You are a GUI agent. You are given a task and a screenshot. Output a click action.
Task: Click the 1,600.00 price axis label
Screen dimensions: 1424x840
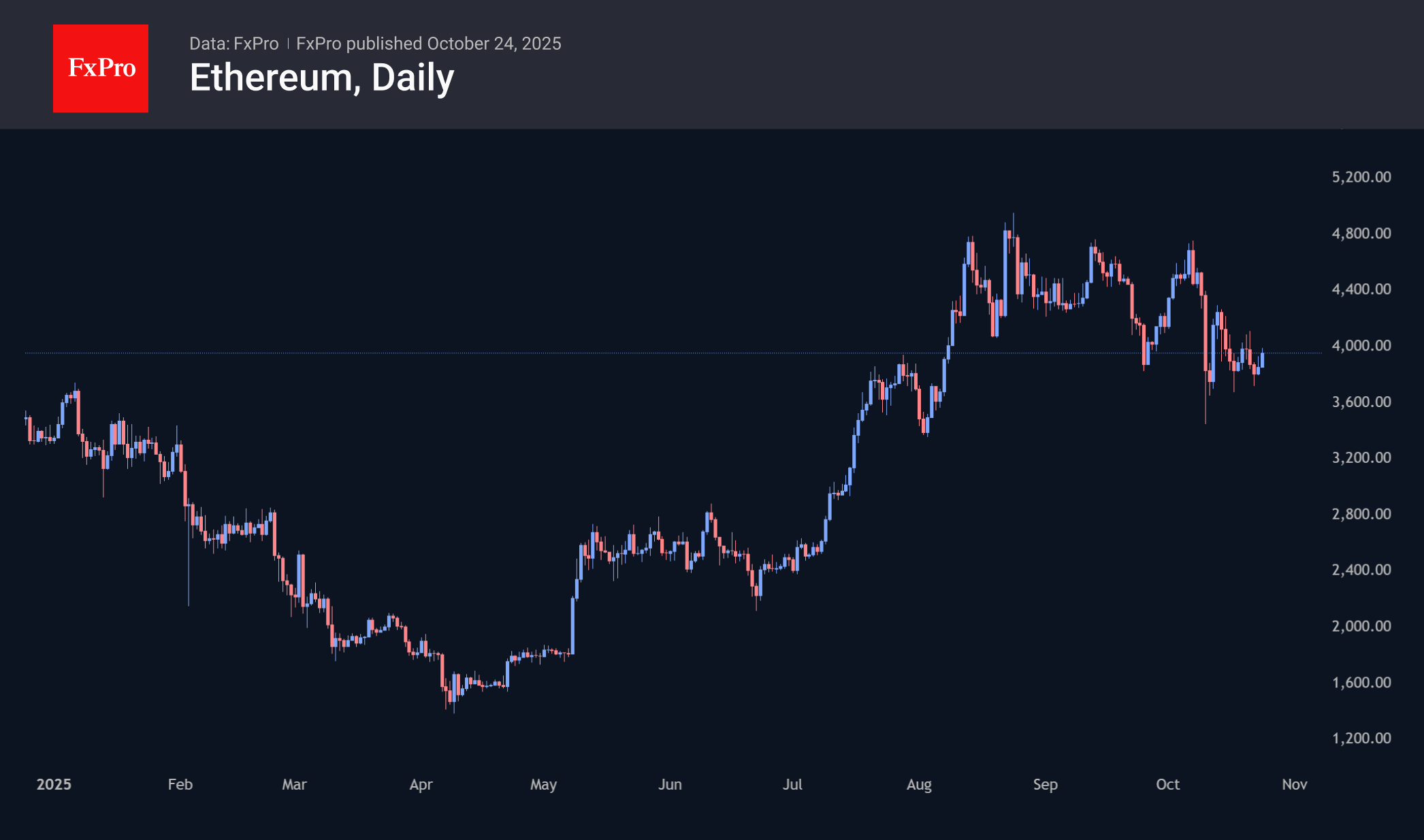(1361, 682)
